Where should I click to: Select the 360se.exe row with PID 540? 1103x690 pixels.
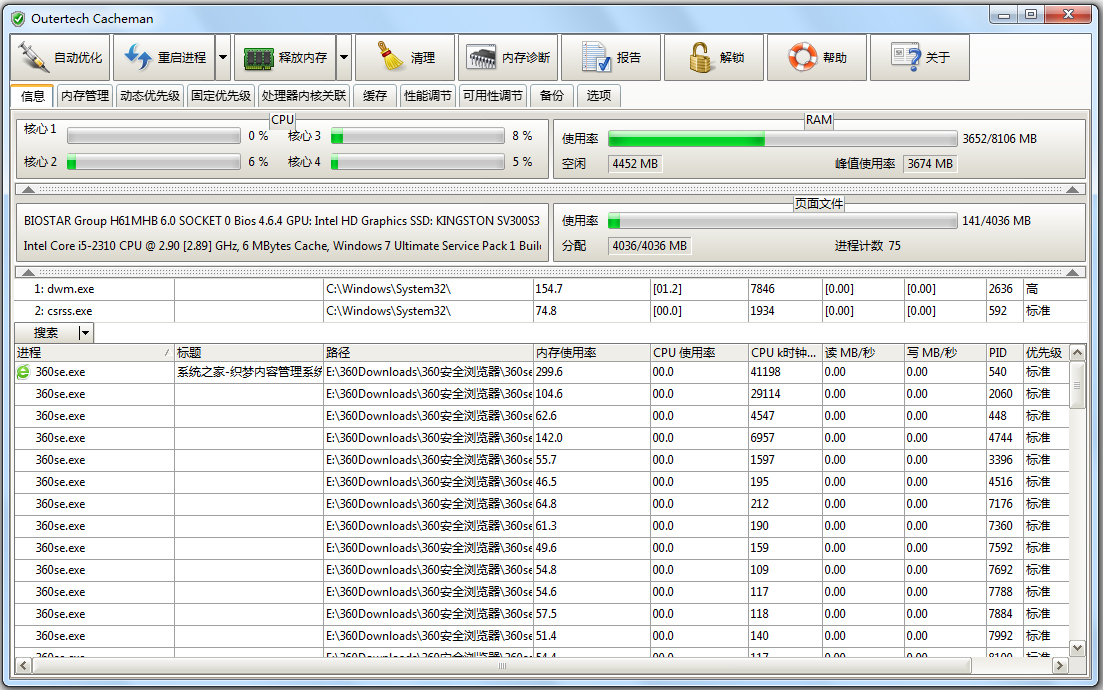(542, 372)
